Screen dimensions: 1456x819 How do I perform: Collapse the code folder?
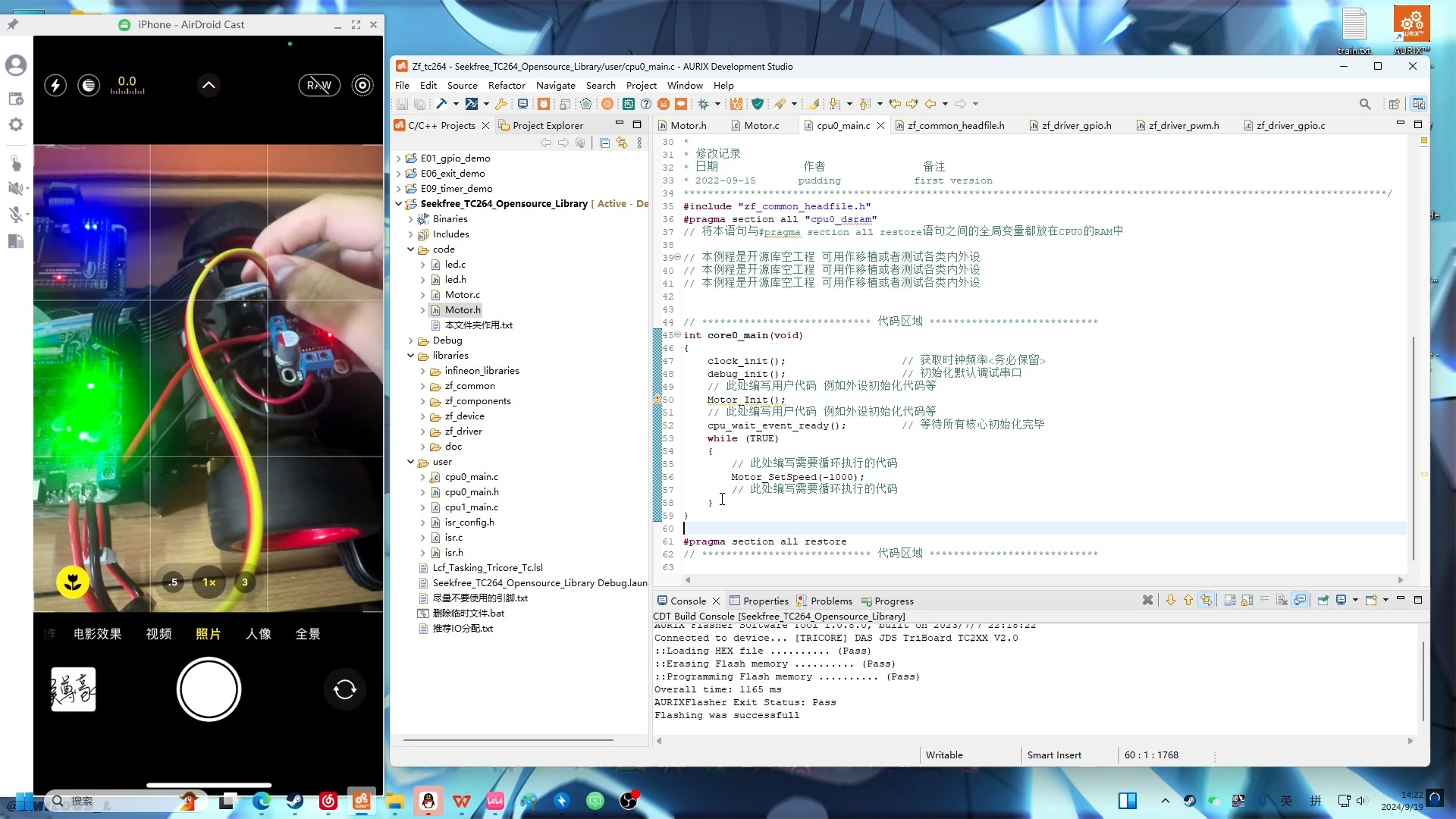click(410, 249)
